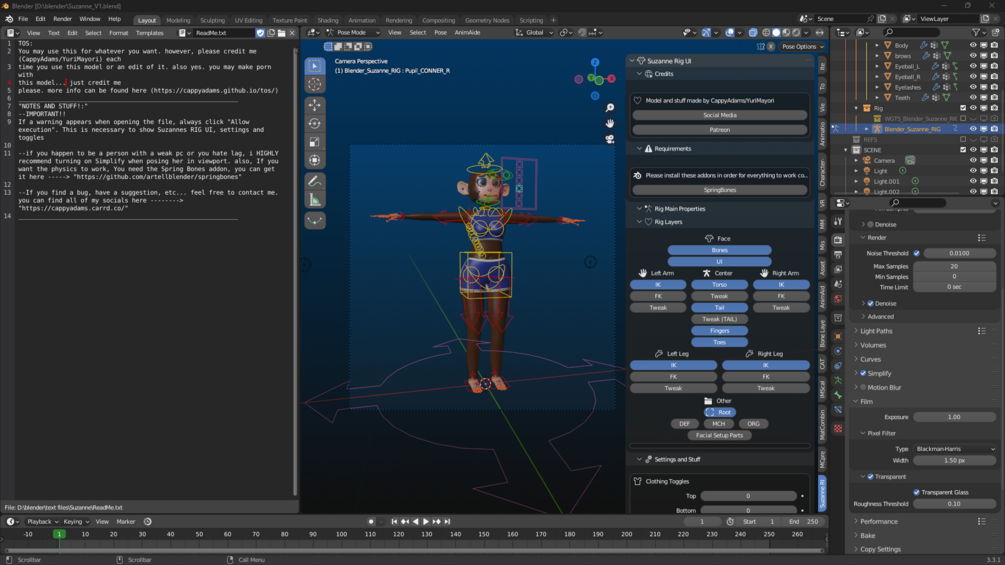Toggle the Fingers rig layer button
Image resolution: width=1005 pixels, height=565 pixels.
719,331
